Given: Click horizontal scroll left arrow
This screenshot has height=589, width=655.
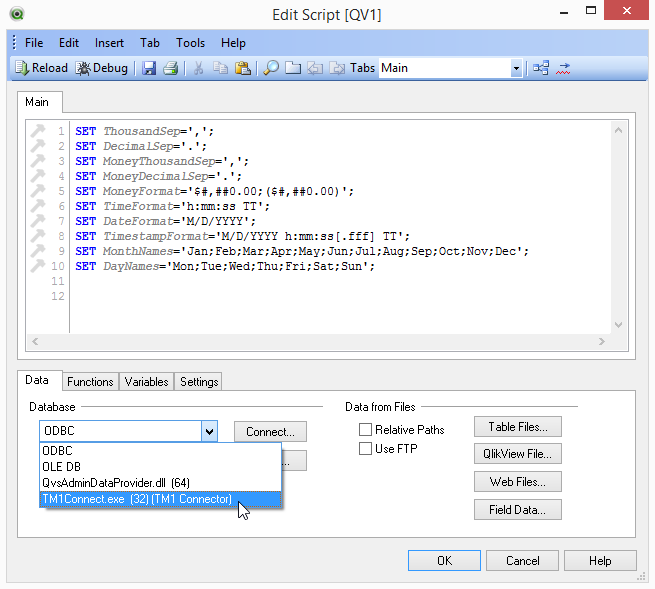Looking at the screenshot, I should point(35,341).
